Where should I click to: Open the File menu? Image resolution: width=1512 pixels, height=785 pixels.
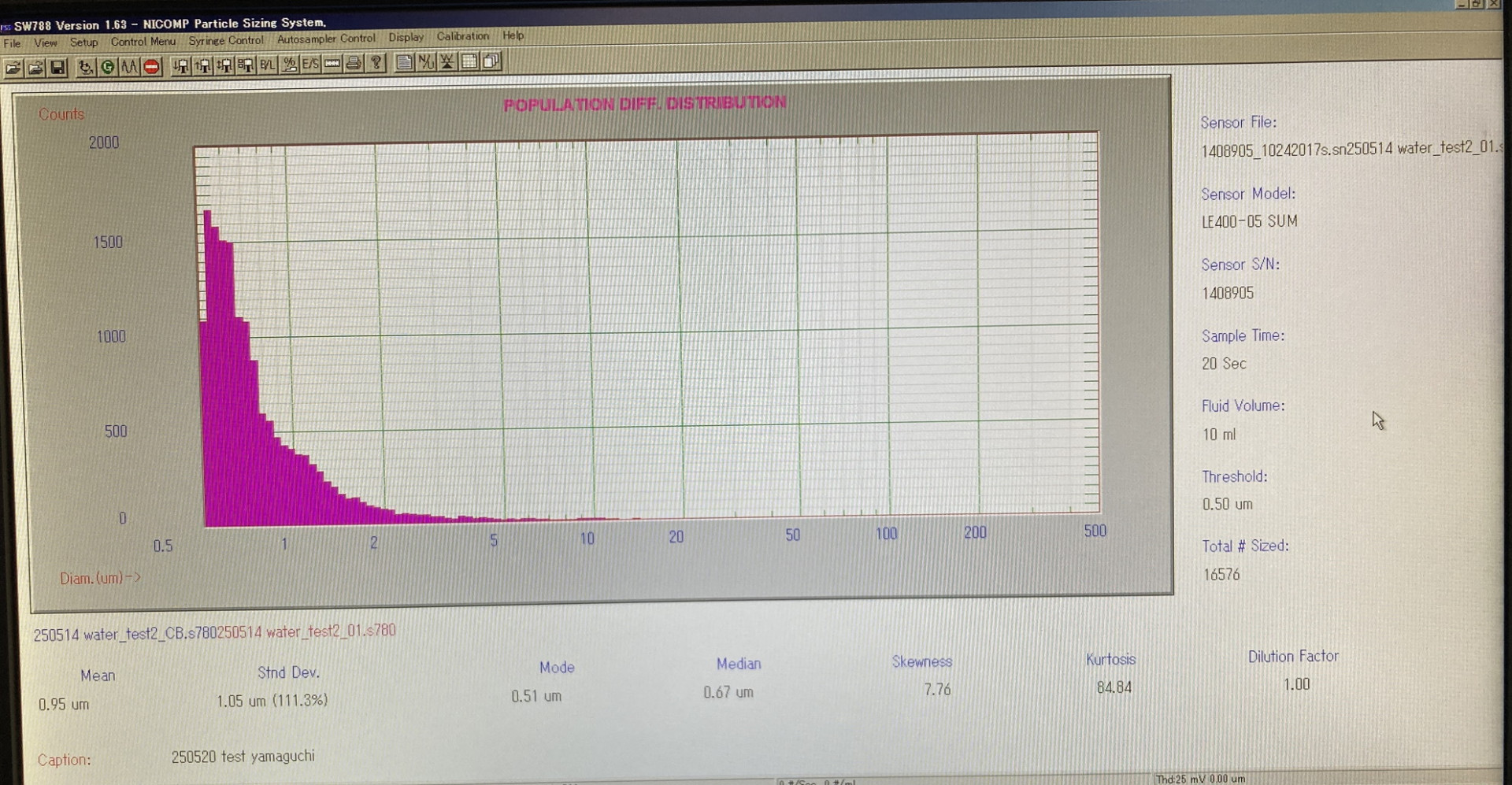tap(12, 43)
